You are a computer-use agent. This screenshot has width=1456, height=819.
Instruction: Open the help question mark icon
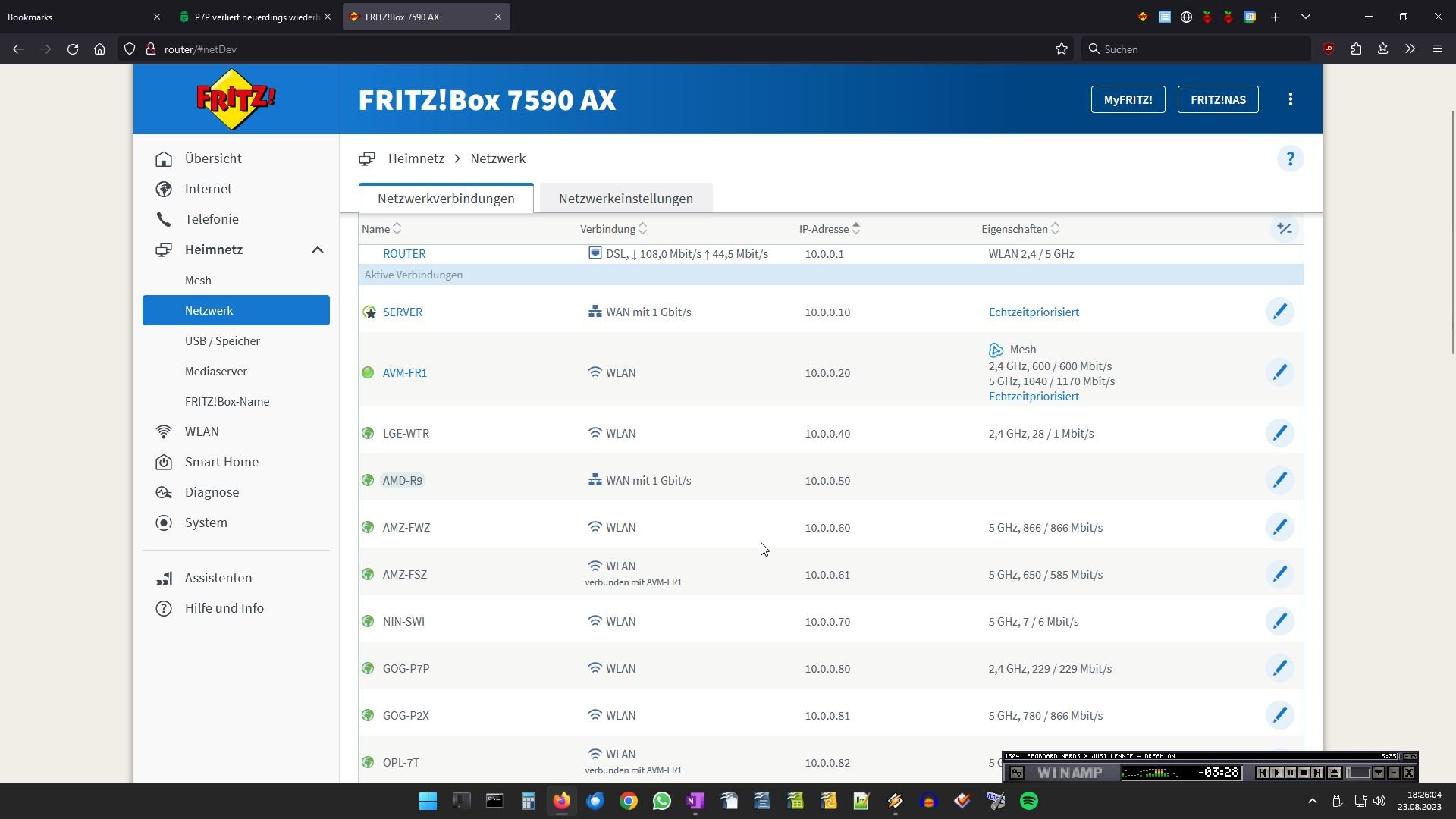[x=1290, y=159]
